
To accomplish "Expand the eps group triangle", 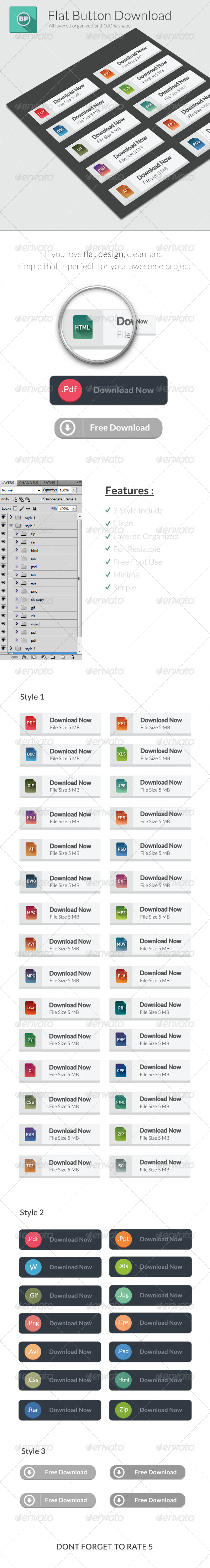I will point(16,583).
